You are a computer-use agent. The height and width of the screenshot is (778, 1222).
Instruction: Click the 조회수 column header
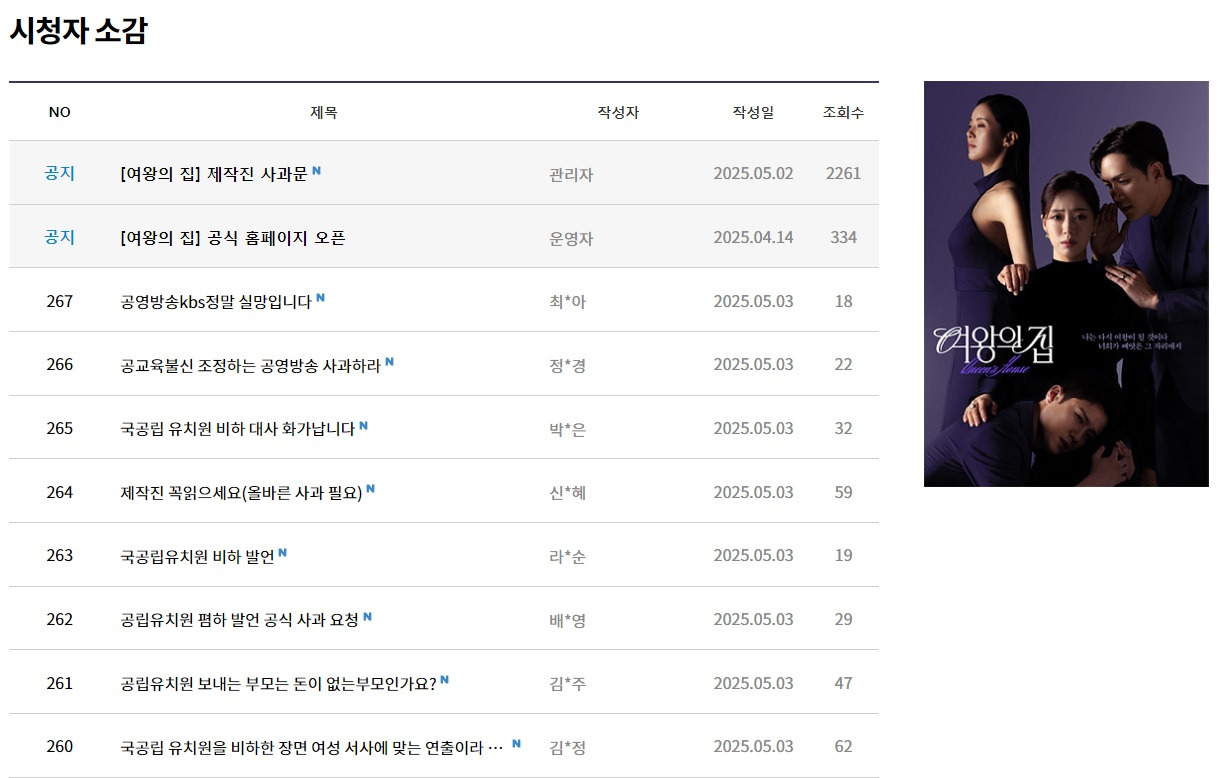tap(843, 112)
